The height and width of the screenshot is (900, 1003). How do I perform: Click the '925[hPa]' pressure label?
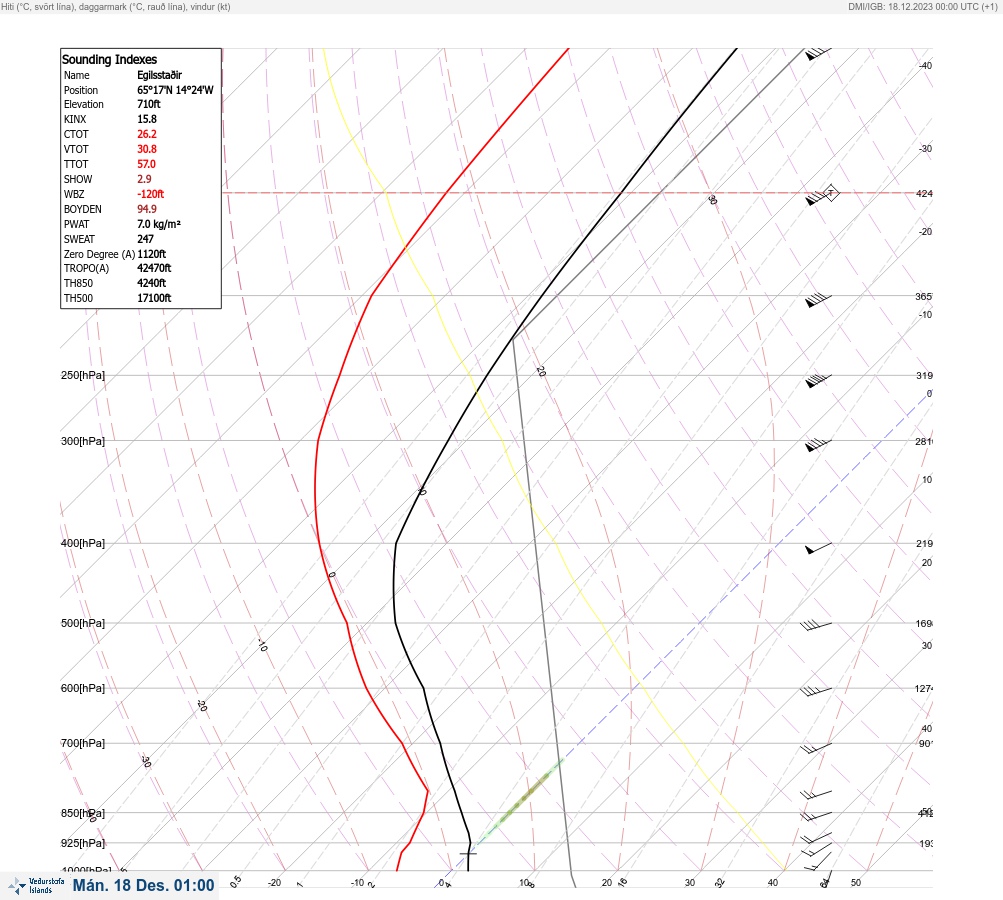pyautogui.click(x=83, y=843)
